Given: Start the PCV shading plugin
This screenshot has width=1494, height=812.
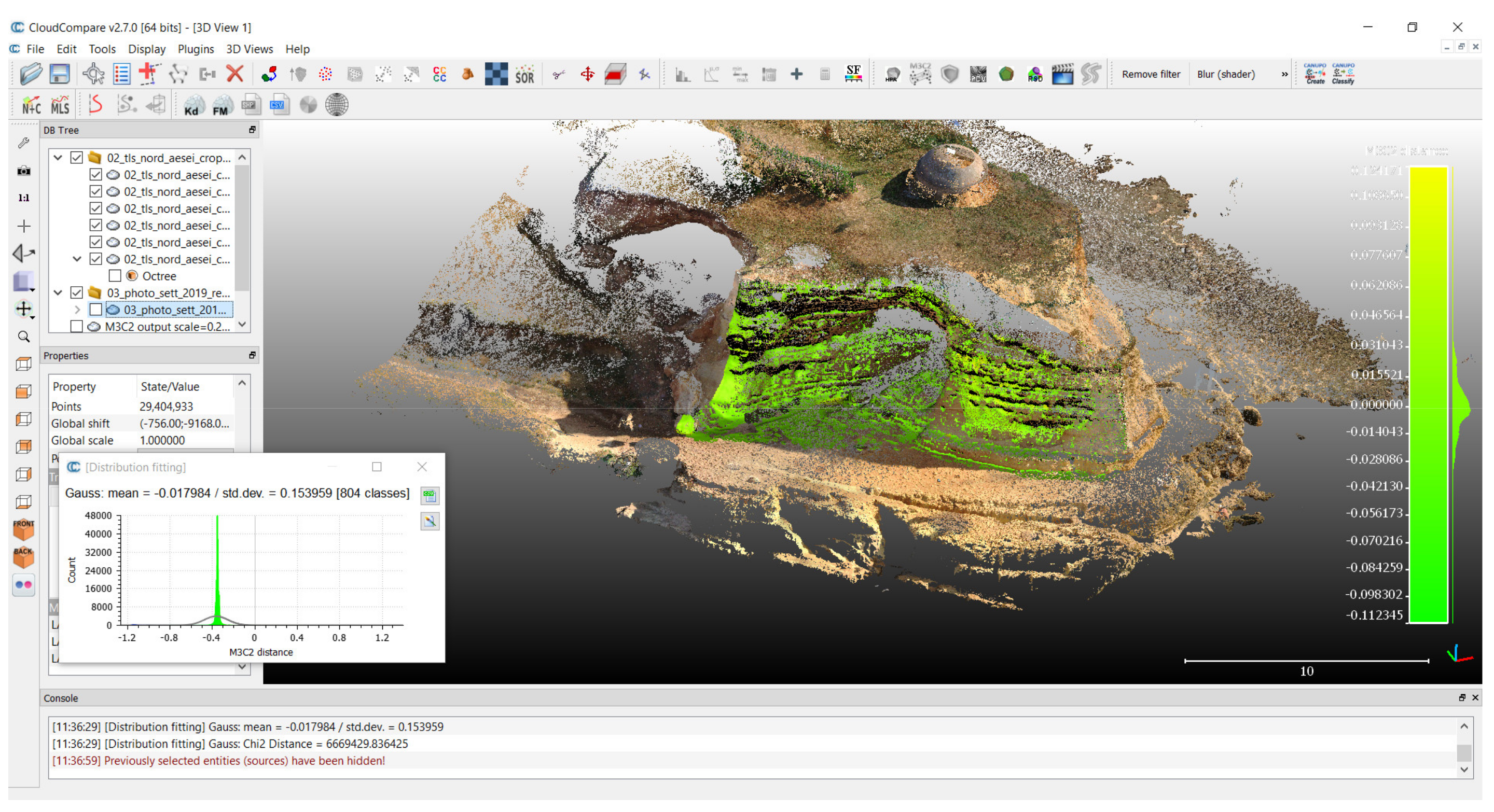Looking at the screenshot, I should (x=978, y=74).
